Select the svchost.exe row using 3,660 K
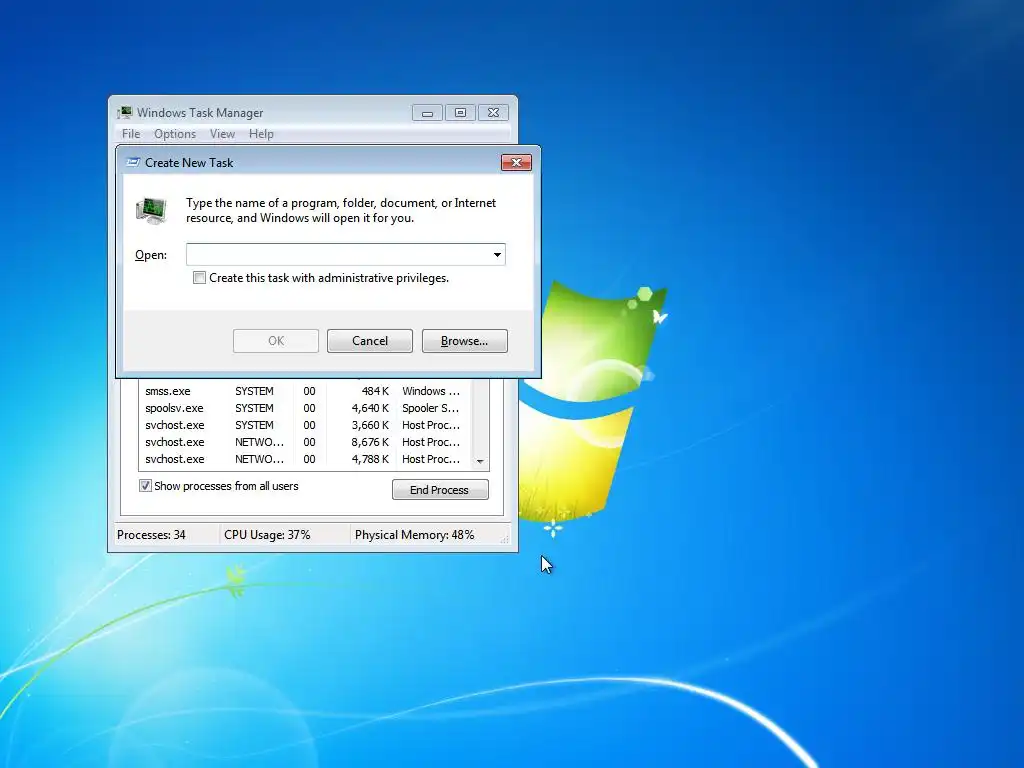1024x768 pixels. click(x=305, y=425)
